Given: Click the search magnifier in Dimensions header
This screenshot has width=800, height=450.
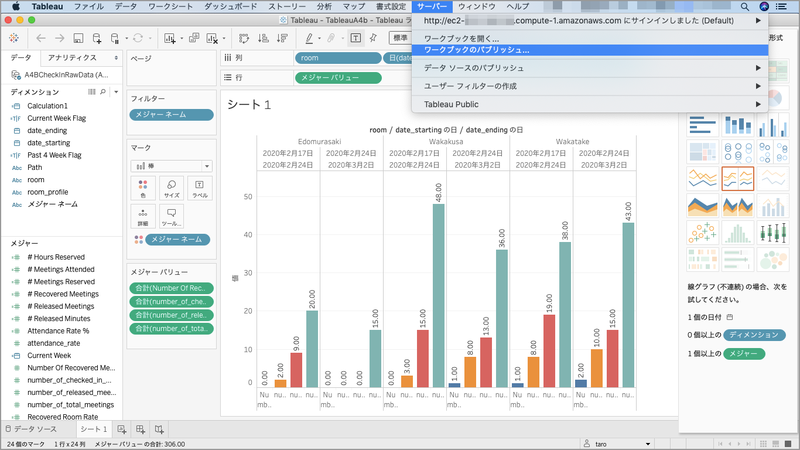Looking at the screenshot, I should [x=103, y=92].
